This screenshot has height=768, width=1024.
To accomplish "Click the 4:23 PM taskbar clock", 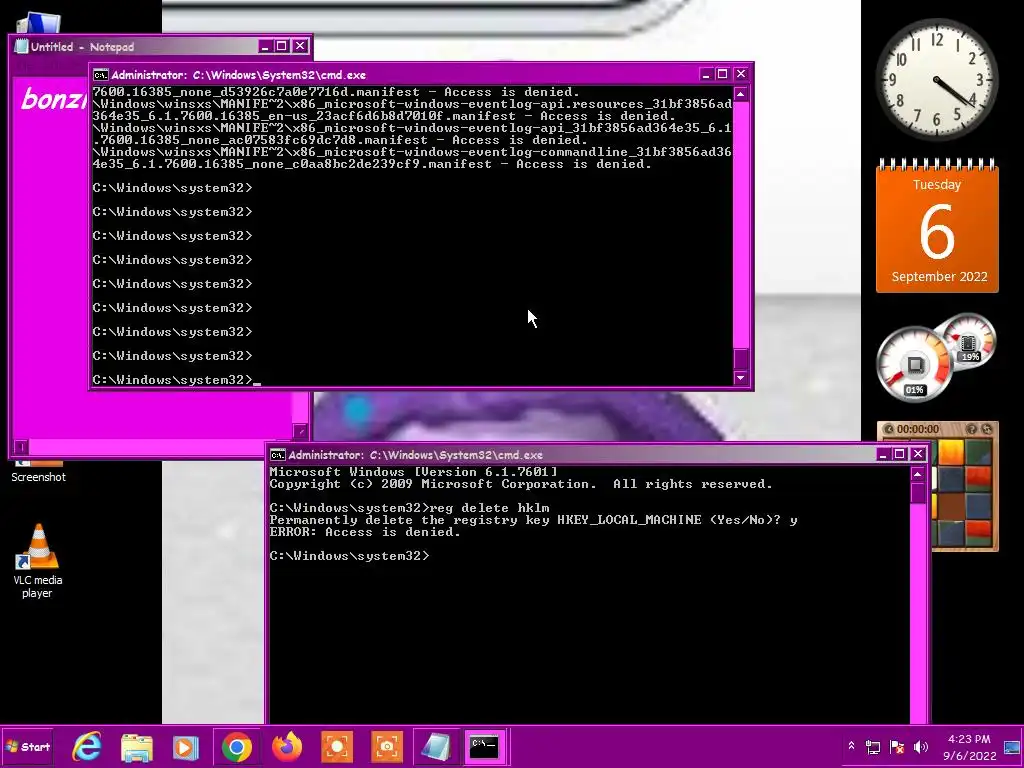I will [970, 747].
